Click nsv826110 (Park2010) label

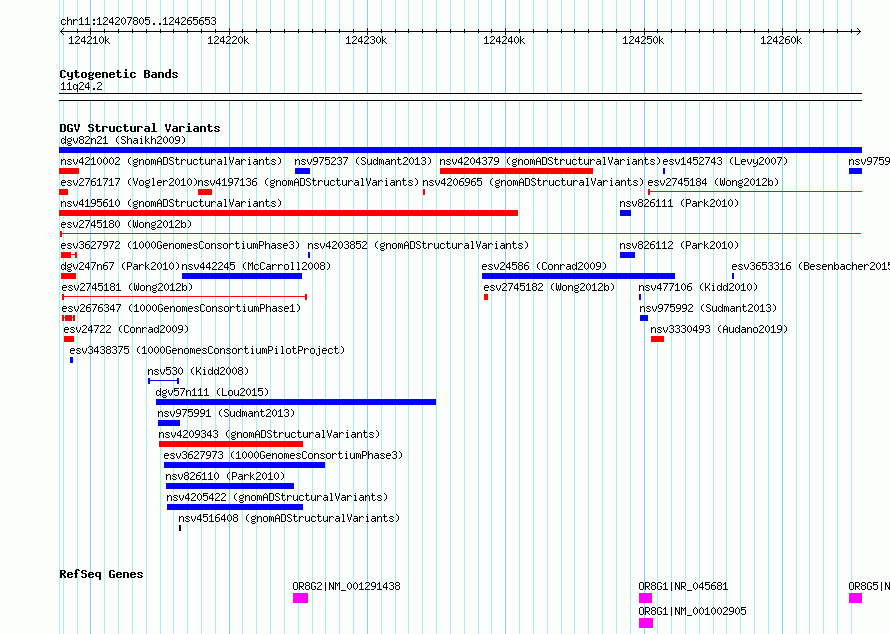click(225, 476)
